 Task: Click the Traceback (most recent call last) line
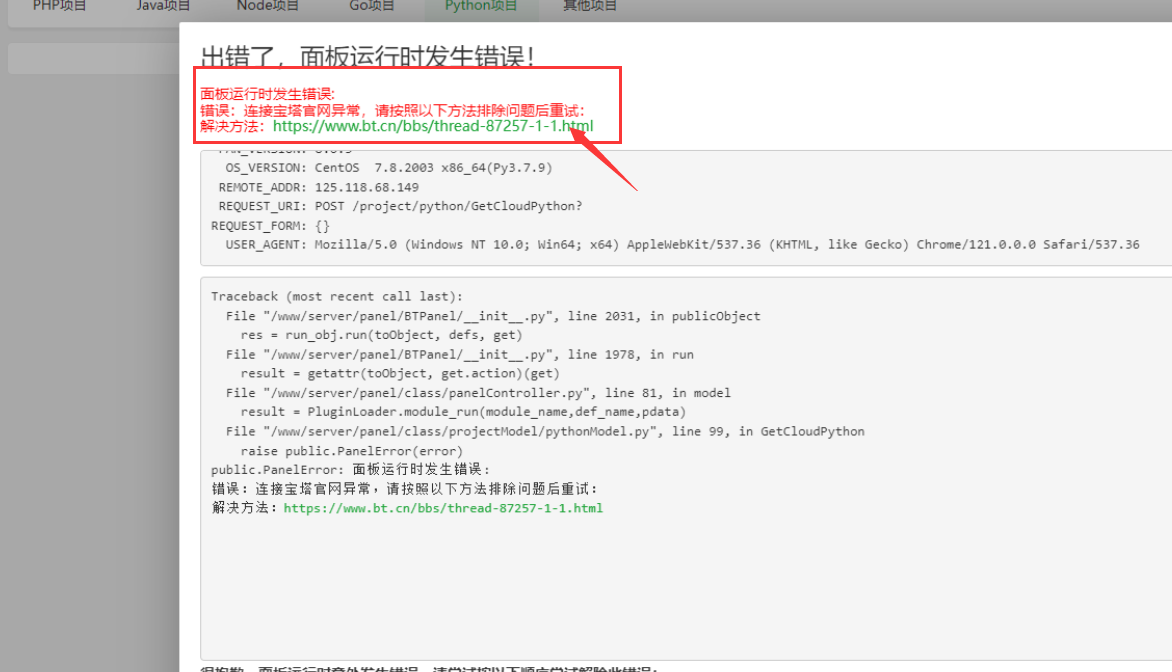click(x=337, y=297)
